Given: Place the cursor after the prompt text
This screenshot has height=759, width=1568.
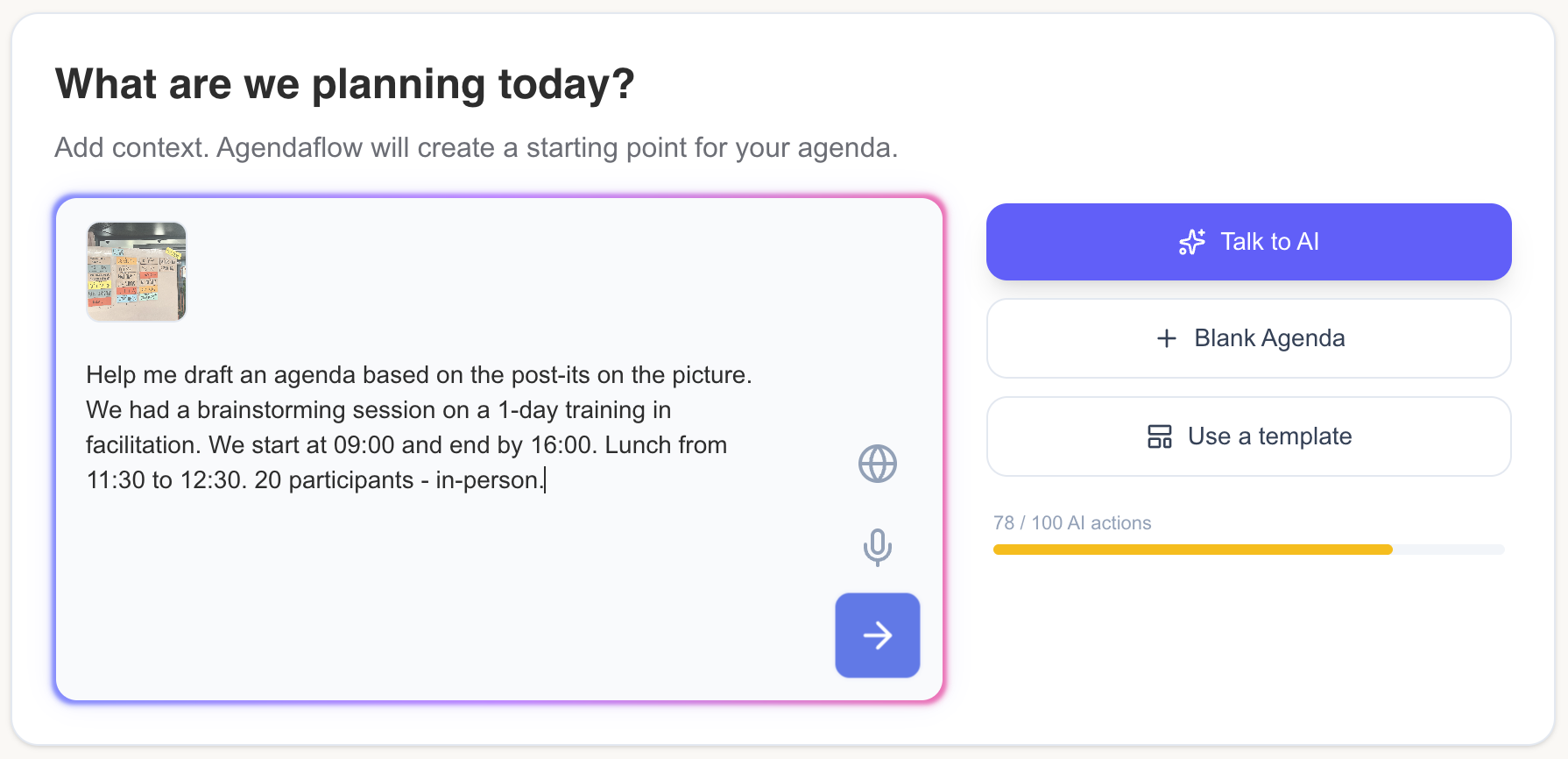Looking at the screenshot, I should [547, 479].
